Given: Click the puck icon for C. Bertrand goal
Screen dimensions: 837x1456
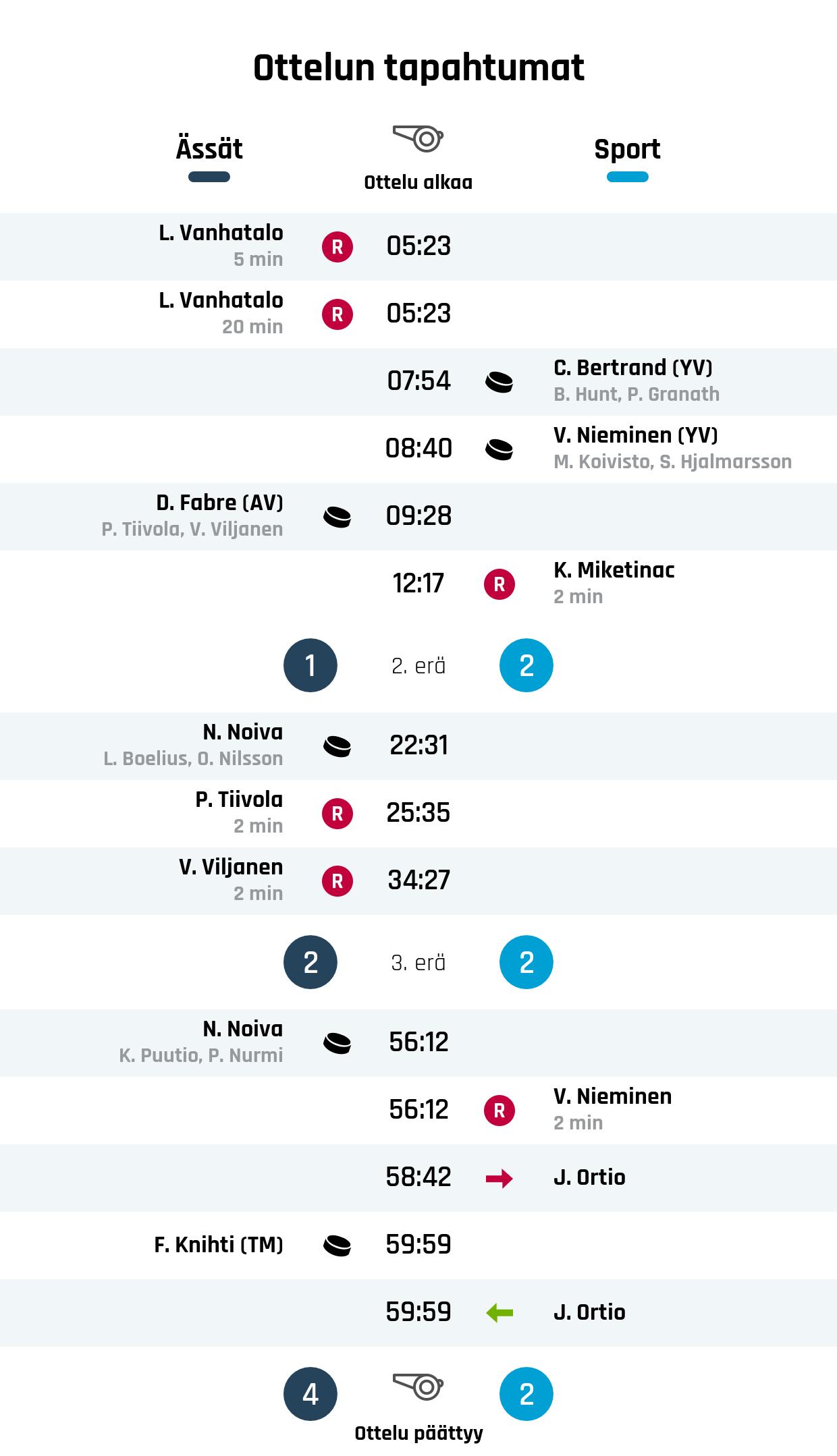Looking at the screenshot, I should 500,382.
